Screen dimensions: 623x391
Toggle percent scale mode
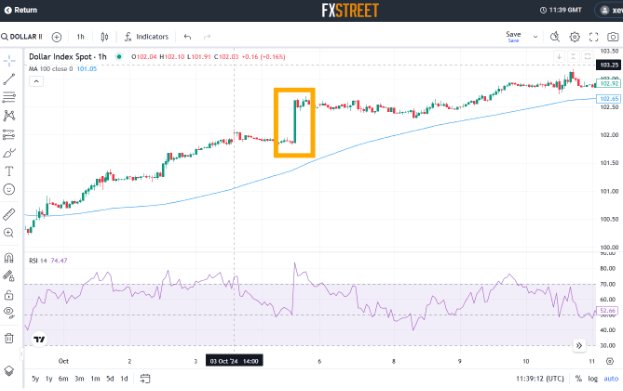578,379
